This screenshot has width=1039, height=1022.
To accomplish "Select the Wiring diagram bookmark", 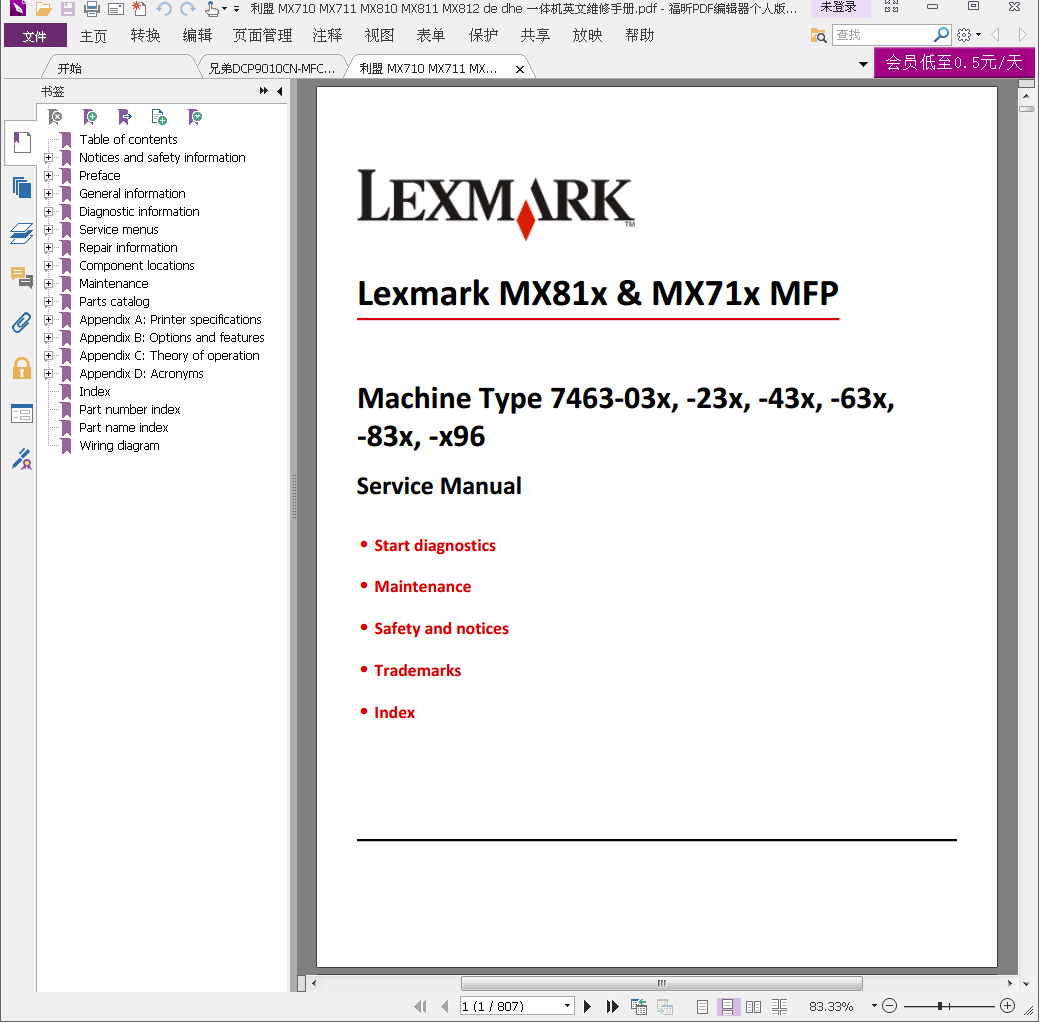I will [x=119, y=445].
